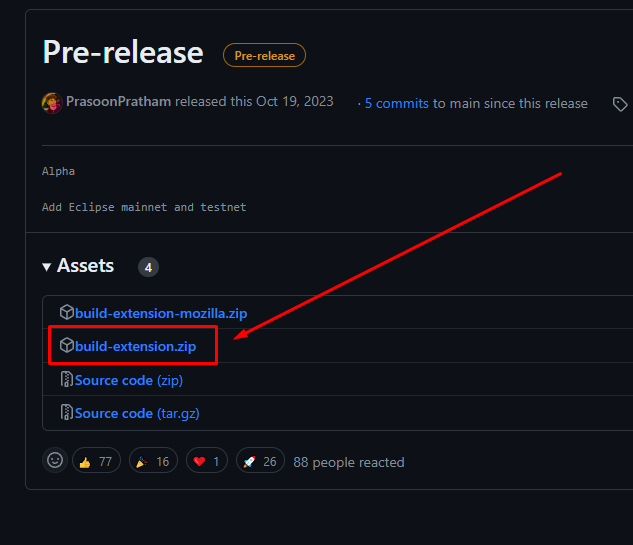633x545 pixels.
Task: Open the 5 commits link
Action: 396,103
